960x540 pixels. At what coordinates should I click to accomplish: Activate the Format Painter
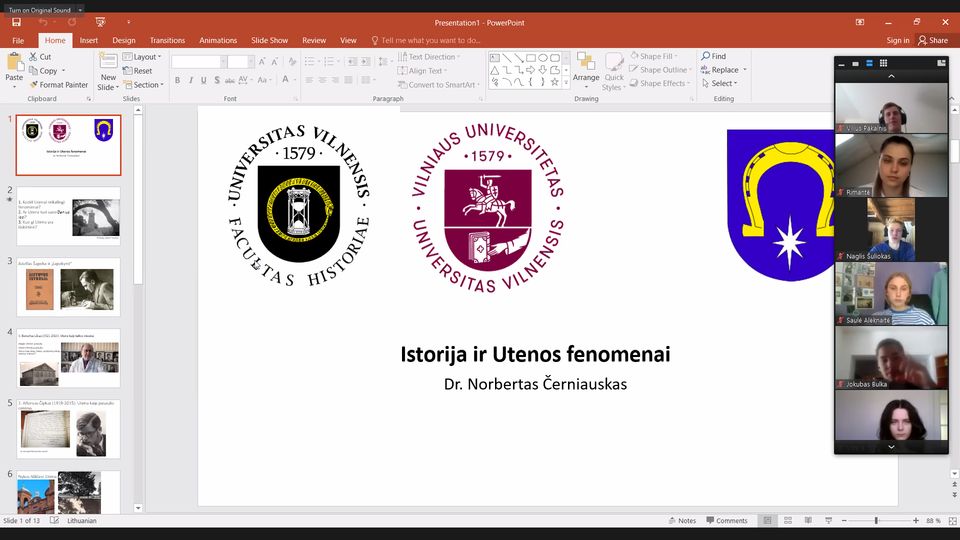(x=59, y=84)
